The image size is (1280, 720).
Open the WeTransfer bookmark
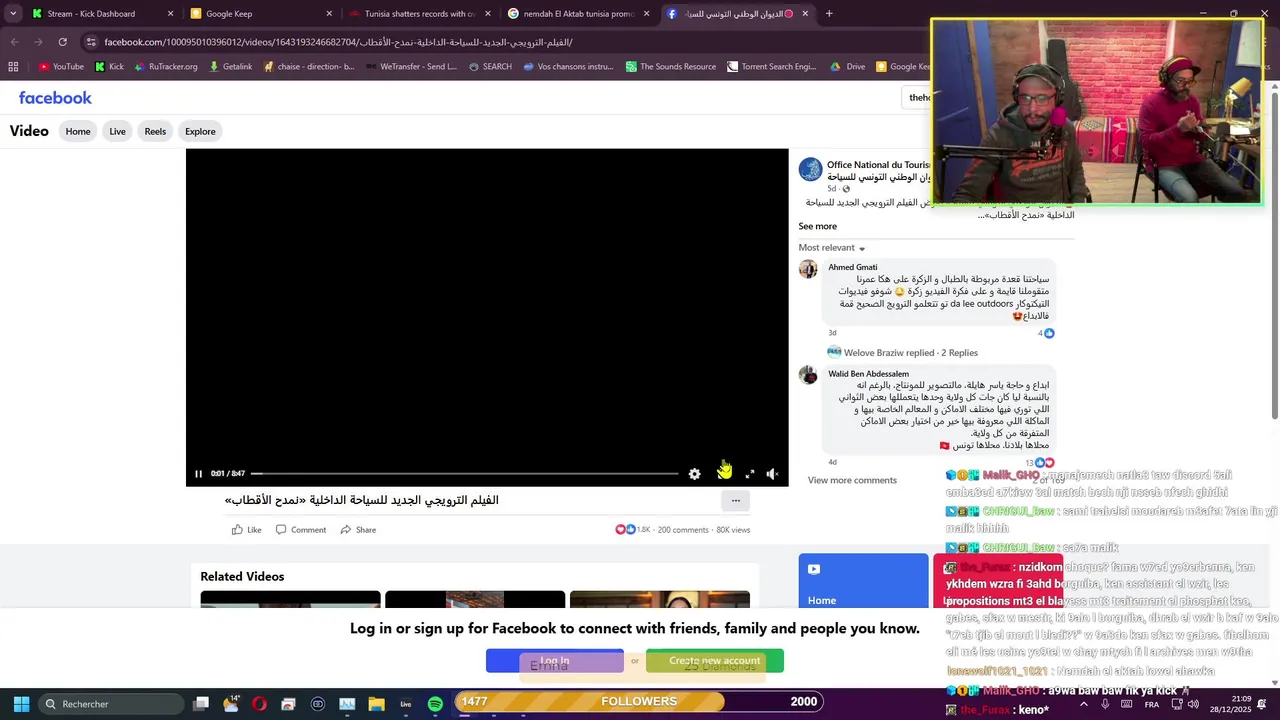pyautogui.click(x=411, y=67)
